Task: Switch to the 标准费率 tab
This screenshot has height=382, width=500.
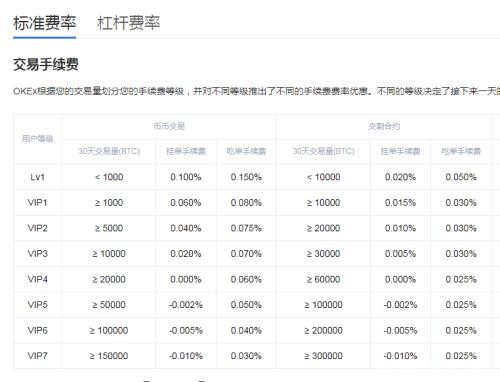Action: tap(45, 23)
